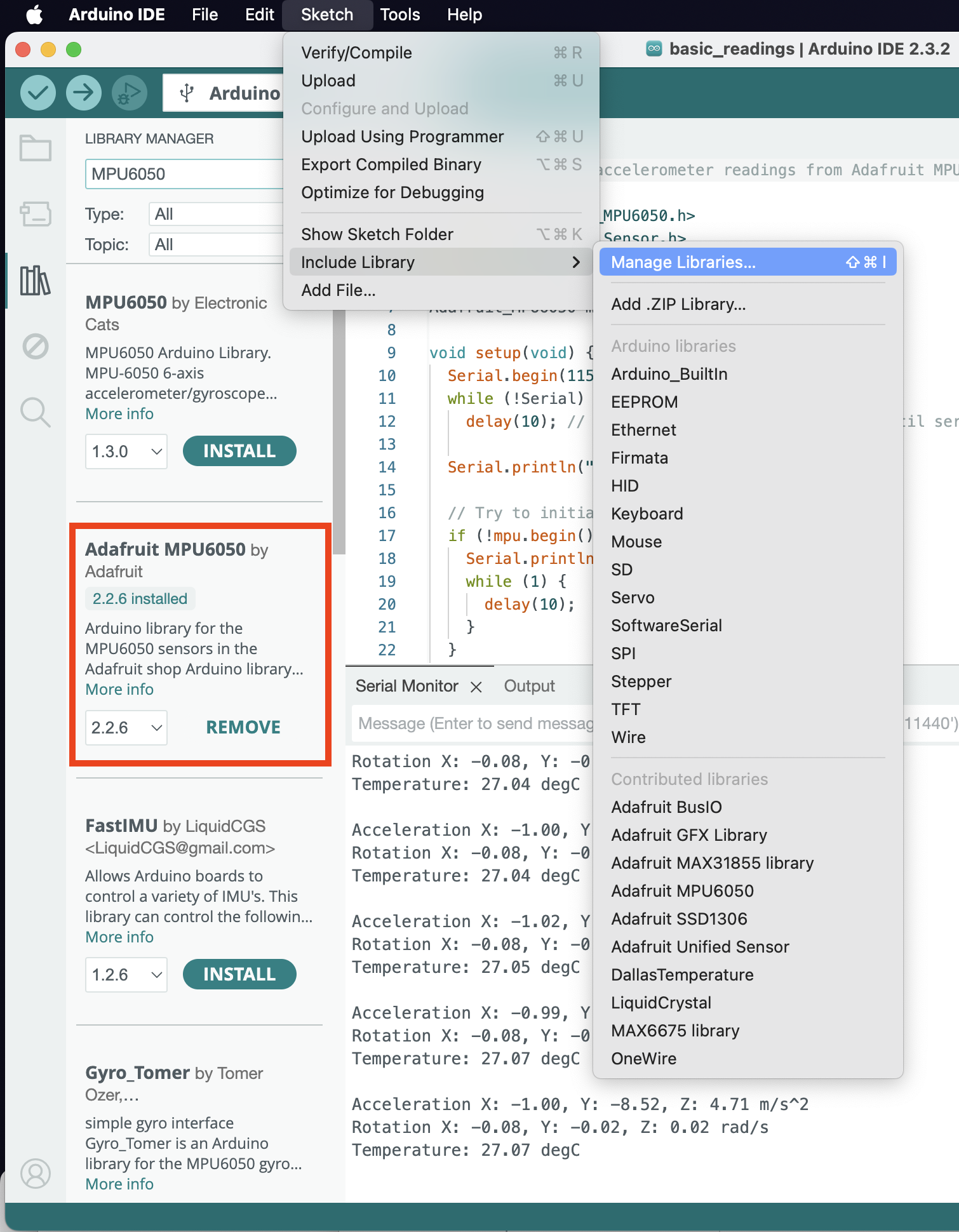Close the Serial Monitor tab
959x1232 pixels.
476,686
